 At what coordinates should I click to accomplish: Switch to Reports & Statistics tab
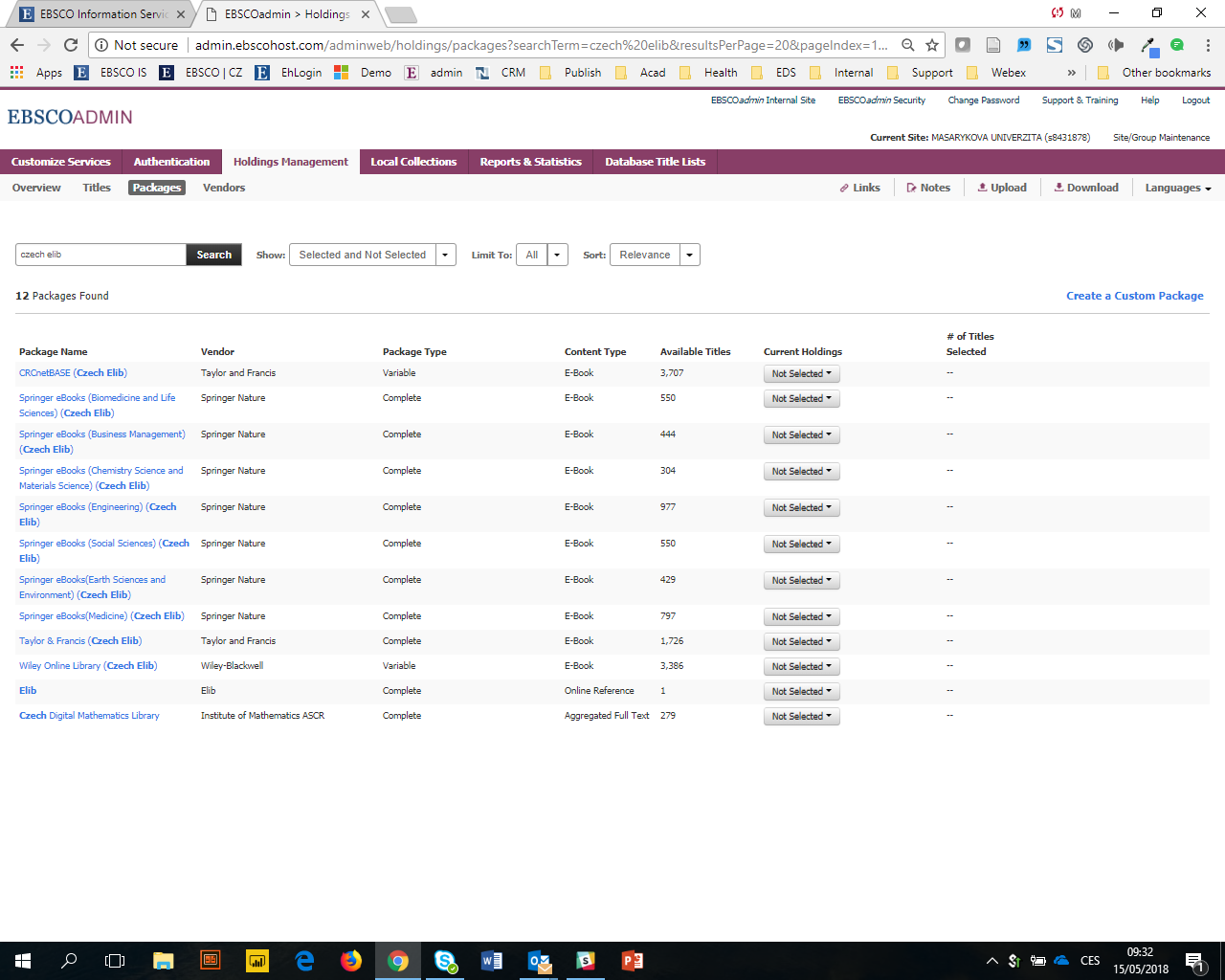[530, 162]
